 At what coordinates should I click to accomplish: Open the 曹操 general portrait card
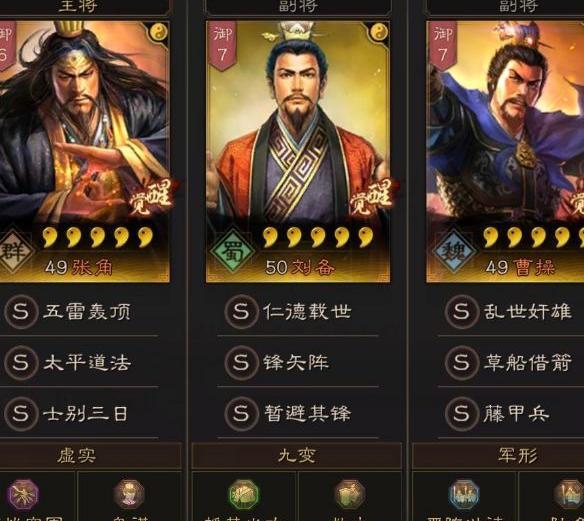505,152
